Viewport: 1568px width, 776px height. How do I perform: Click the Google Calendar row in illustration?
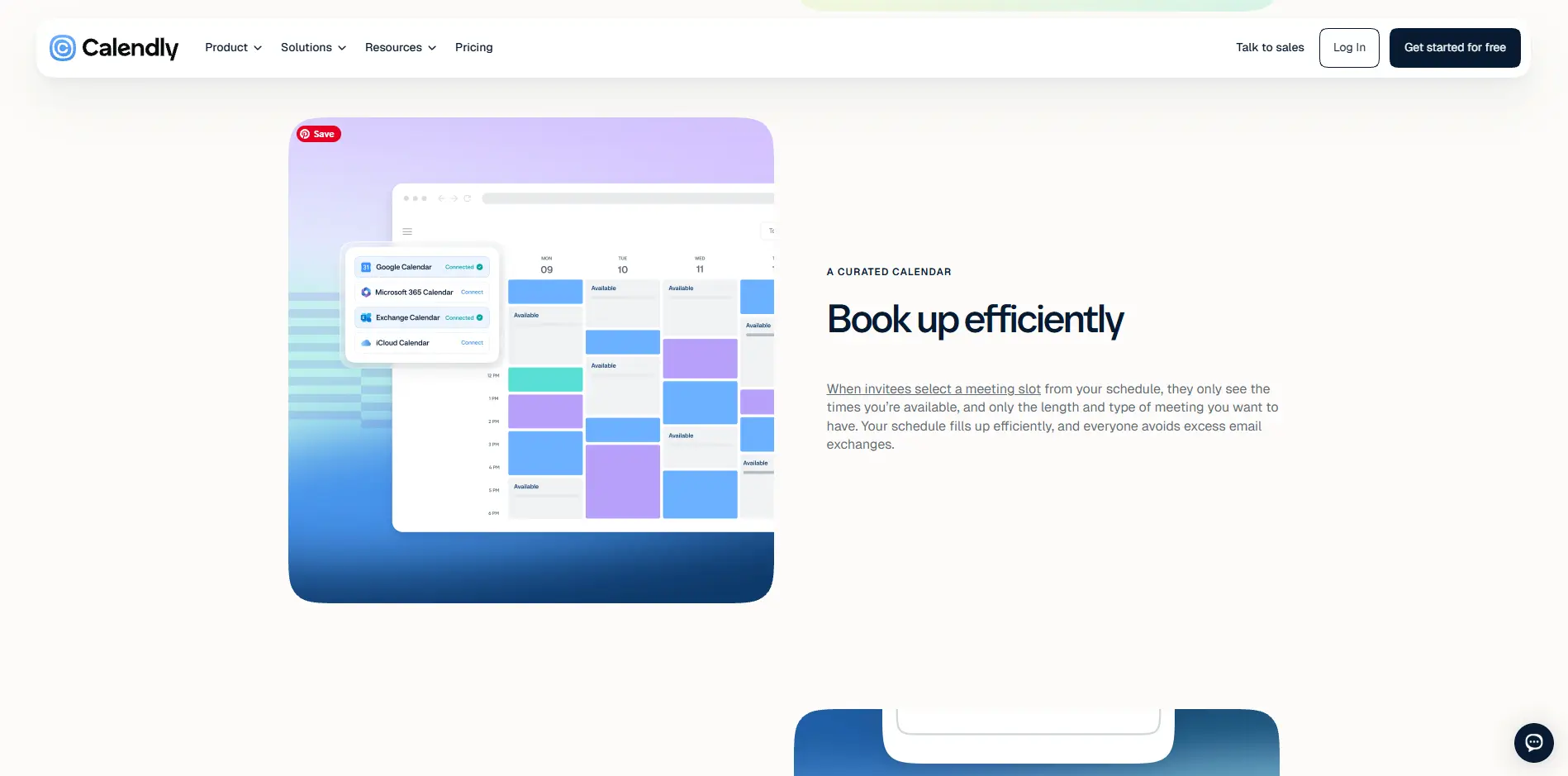point(422,267)
